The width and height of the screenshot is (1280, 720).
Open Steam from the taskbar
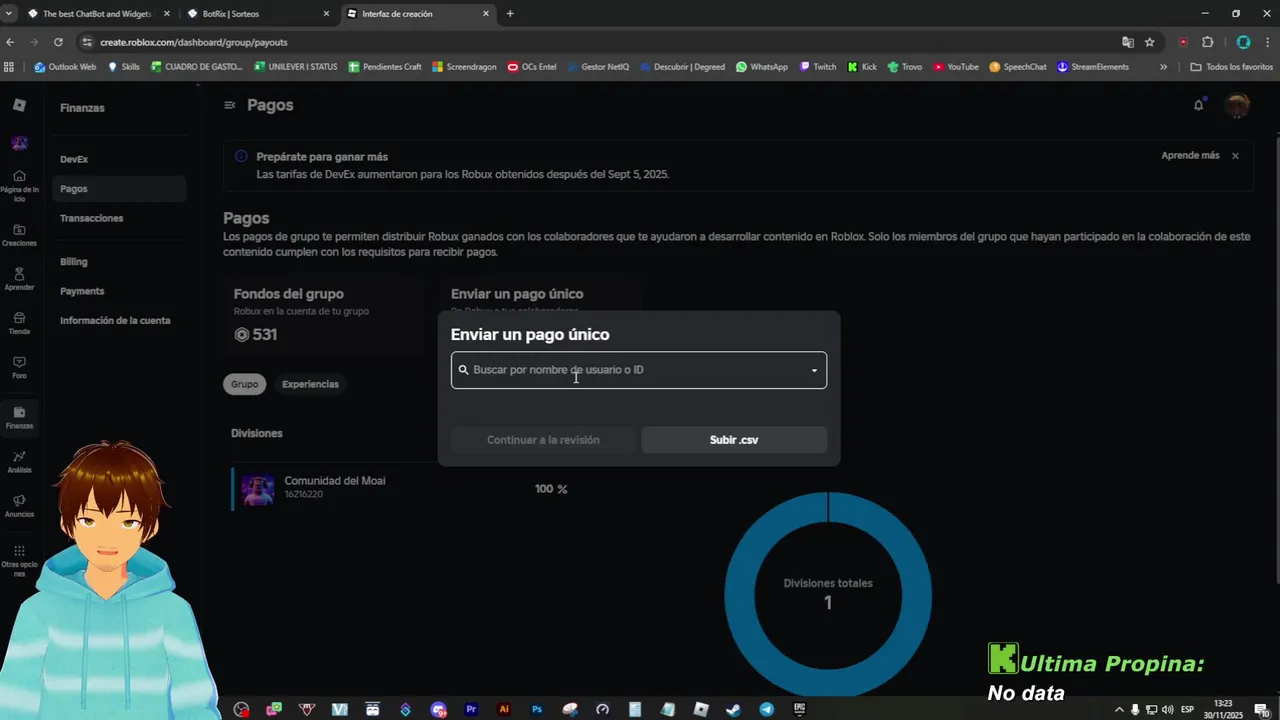pos(734,709)
